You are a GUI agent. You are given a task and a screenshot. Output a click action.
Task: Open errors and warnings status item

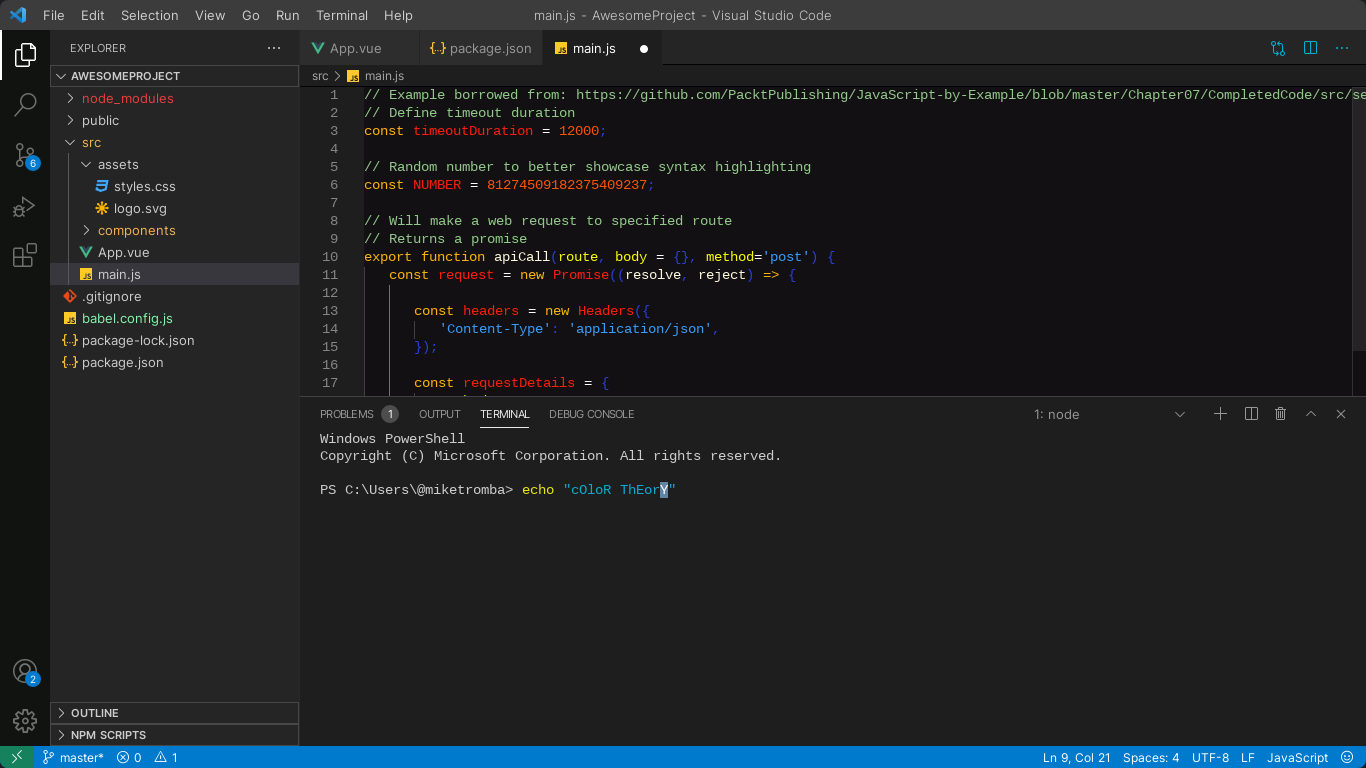(148, 757)
